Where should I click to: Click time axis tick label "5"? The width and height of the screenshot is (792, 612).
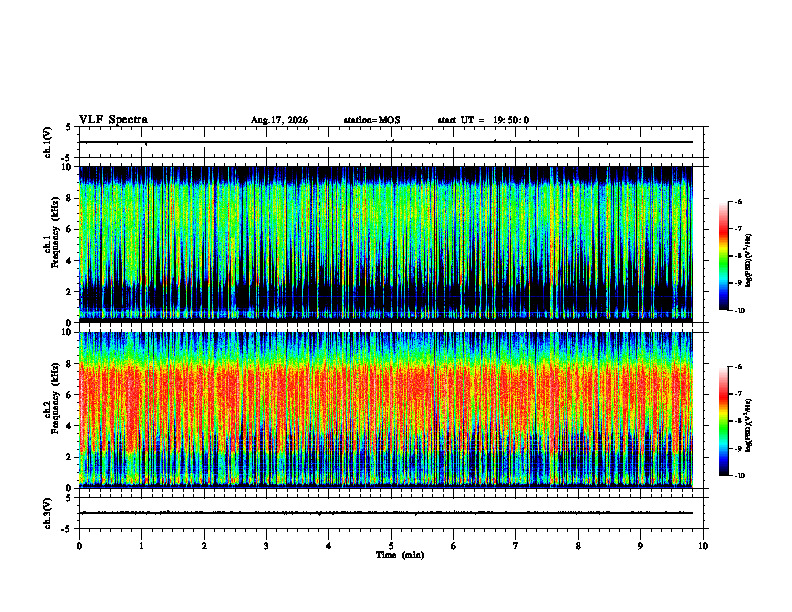[391, 546]
